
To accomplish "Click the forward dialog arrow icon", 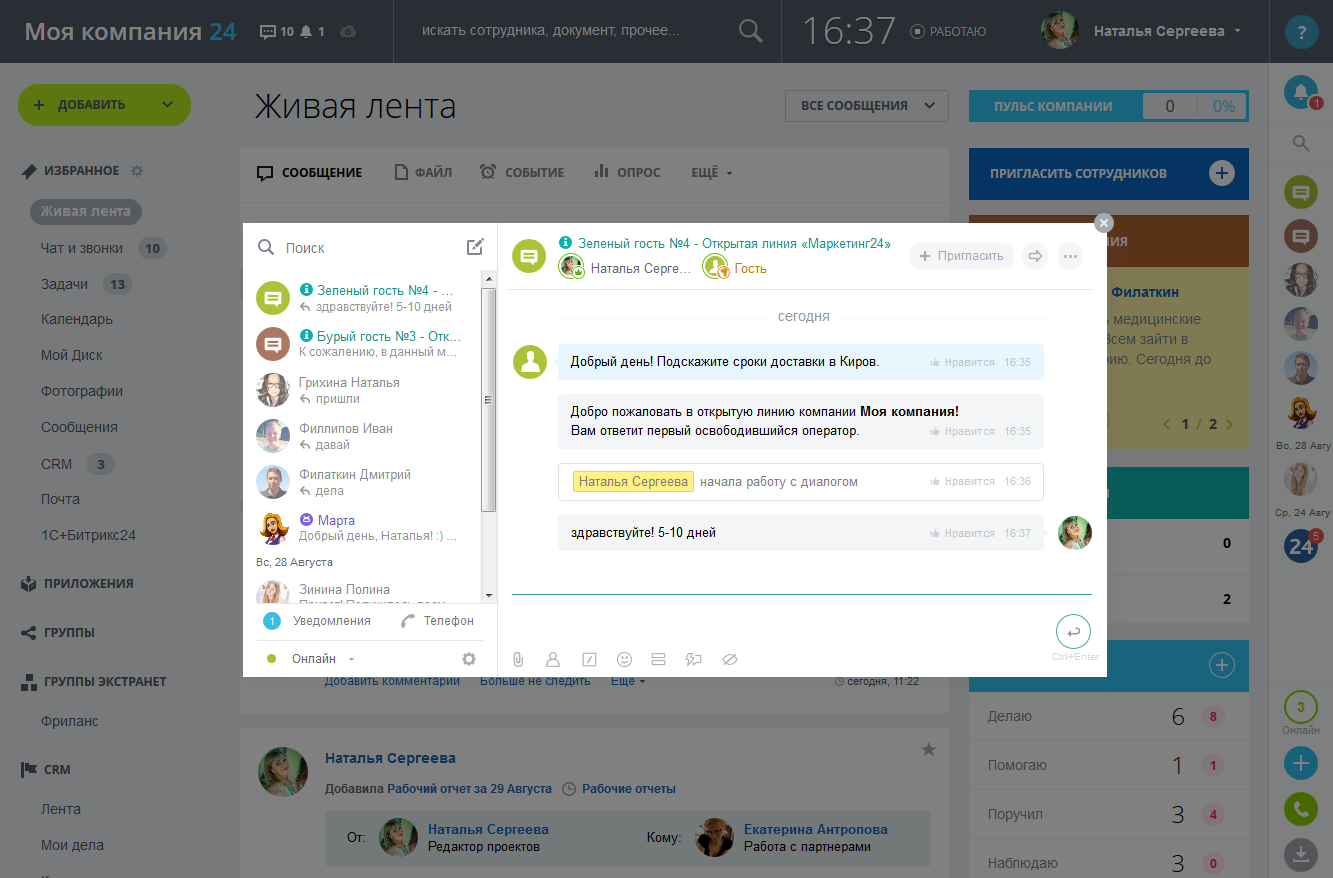I will 1036,256.
